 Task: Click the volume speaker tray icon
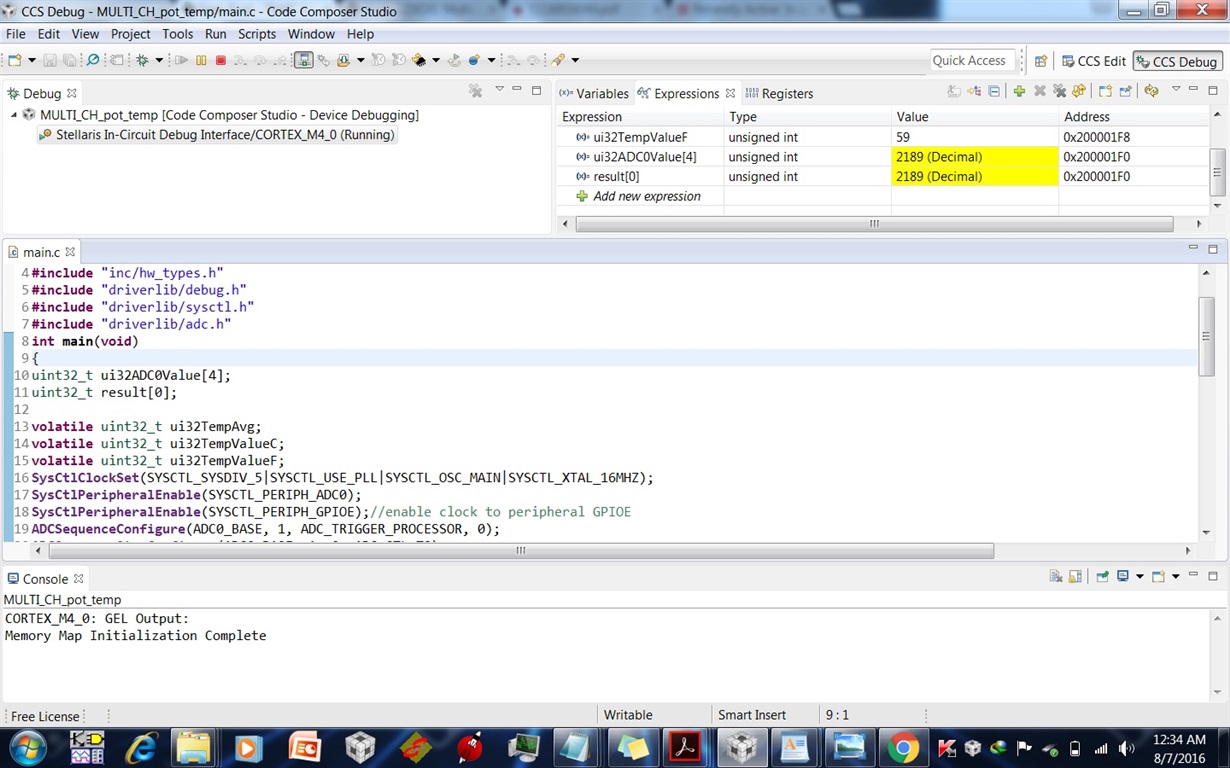click(x=1127, y=748)
